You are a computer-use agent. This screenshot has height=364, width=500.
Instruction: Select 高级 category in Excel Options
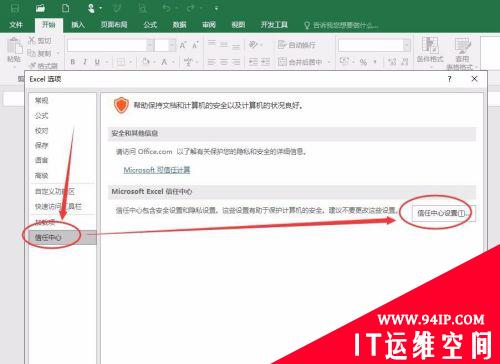[42, 175]
